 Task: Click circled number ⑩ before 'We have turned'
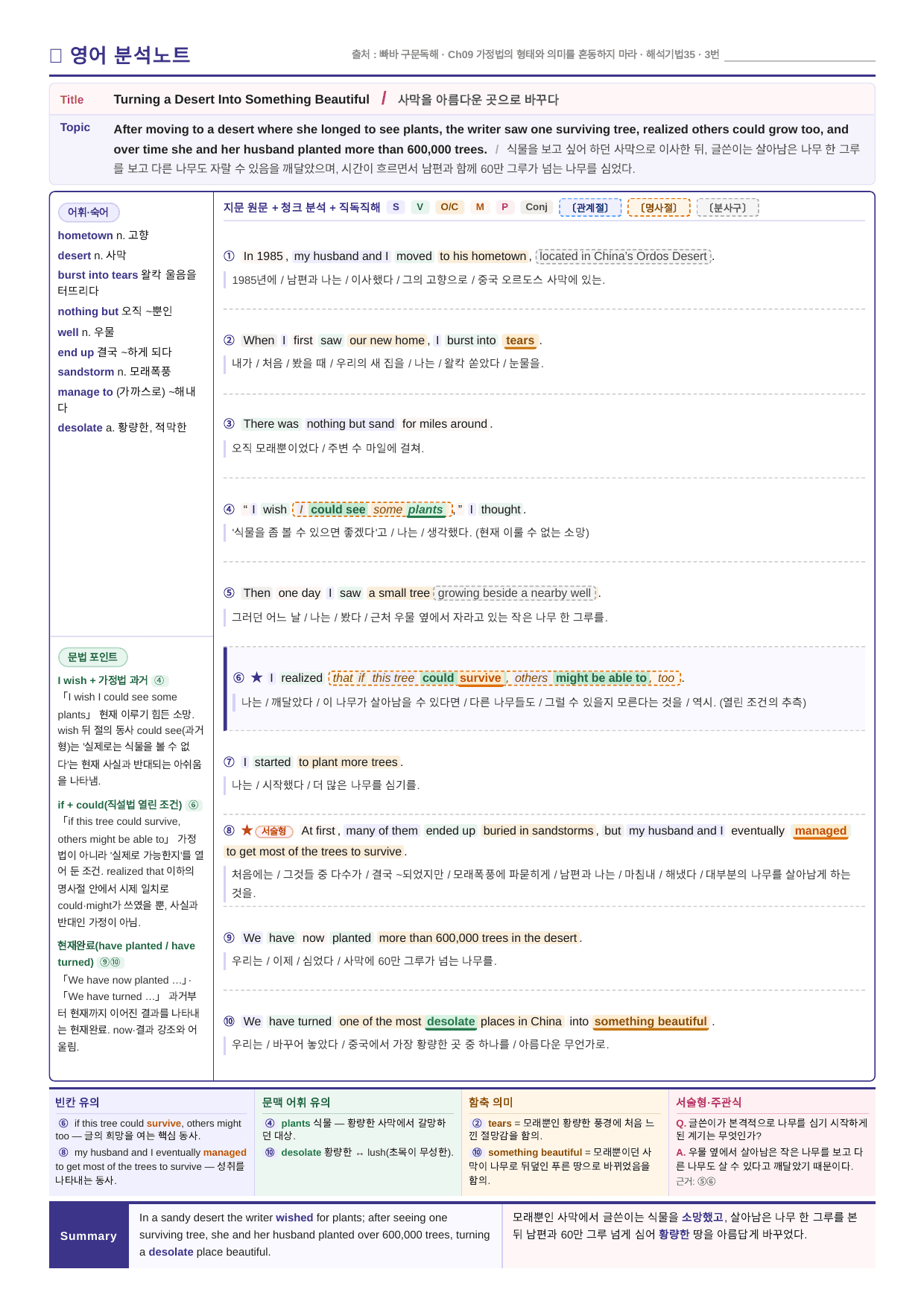point(230,1021)
